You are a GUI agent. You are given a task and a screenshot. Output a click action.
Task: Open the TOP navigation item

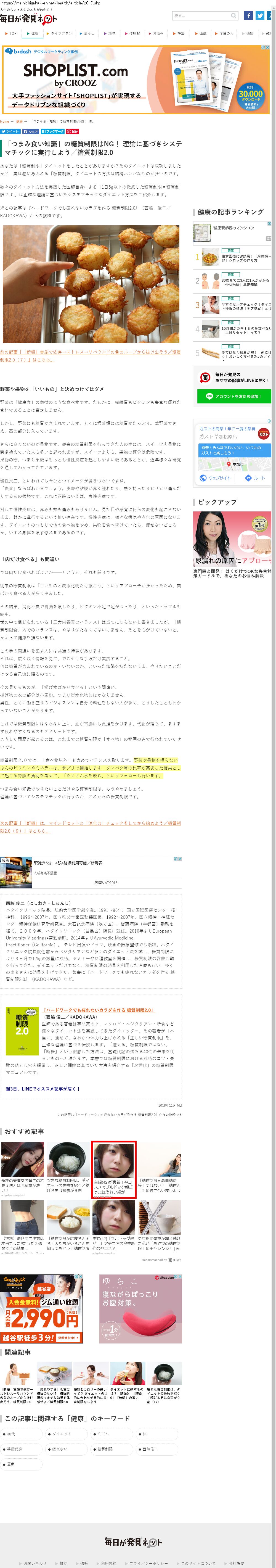tap(11, 33)
